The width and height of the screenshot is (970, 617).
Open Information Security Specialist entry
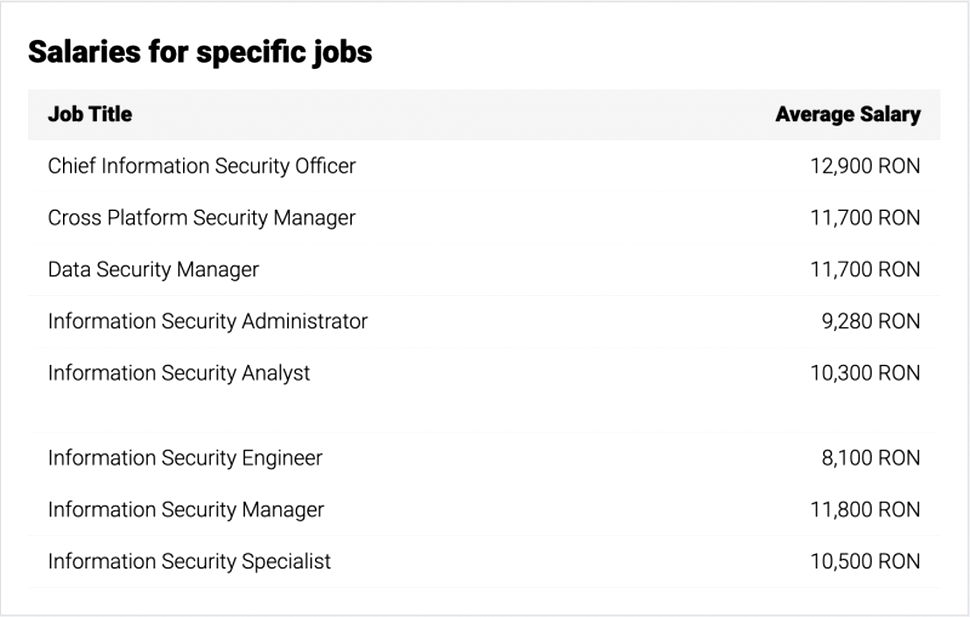point(189,562)
